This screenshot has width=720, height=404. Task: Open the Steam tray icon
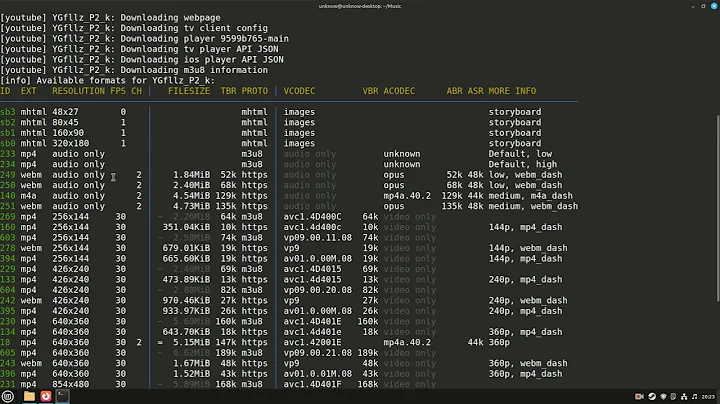[x=652, y=397]
